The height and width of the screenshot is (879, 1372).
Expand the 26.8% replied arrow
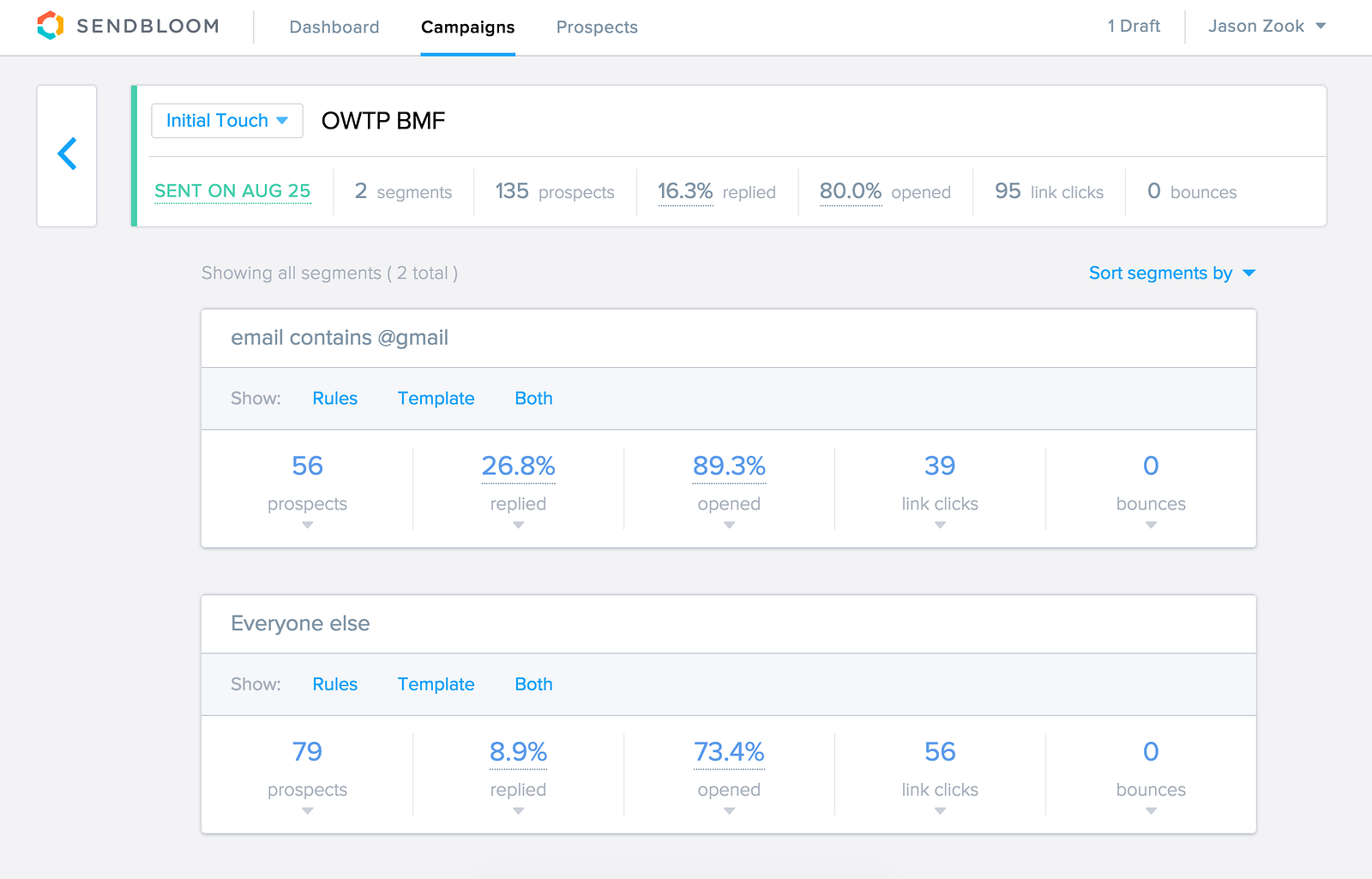[519, 525]
